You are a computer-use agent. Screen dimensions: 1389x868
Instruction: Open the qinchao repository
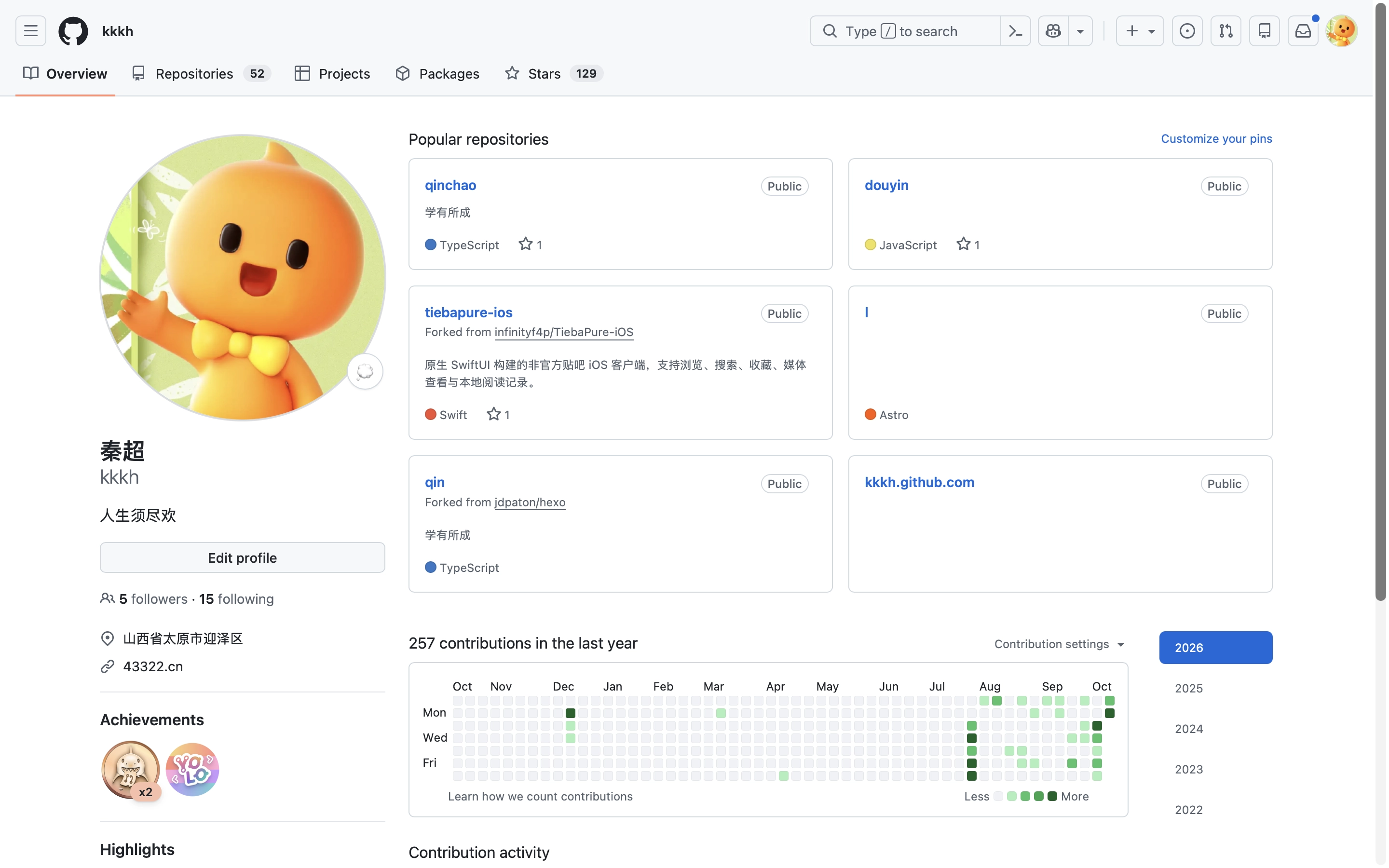pyautogui.click(x=450, y=186)
